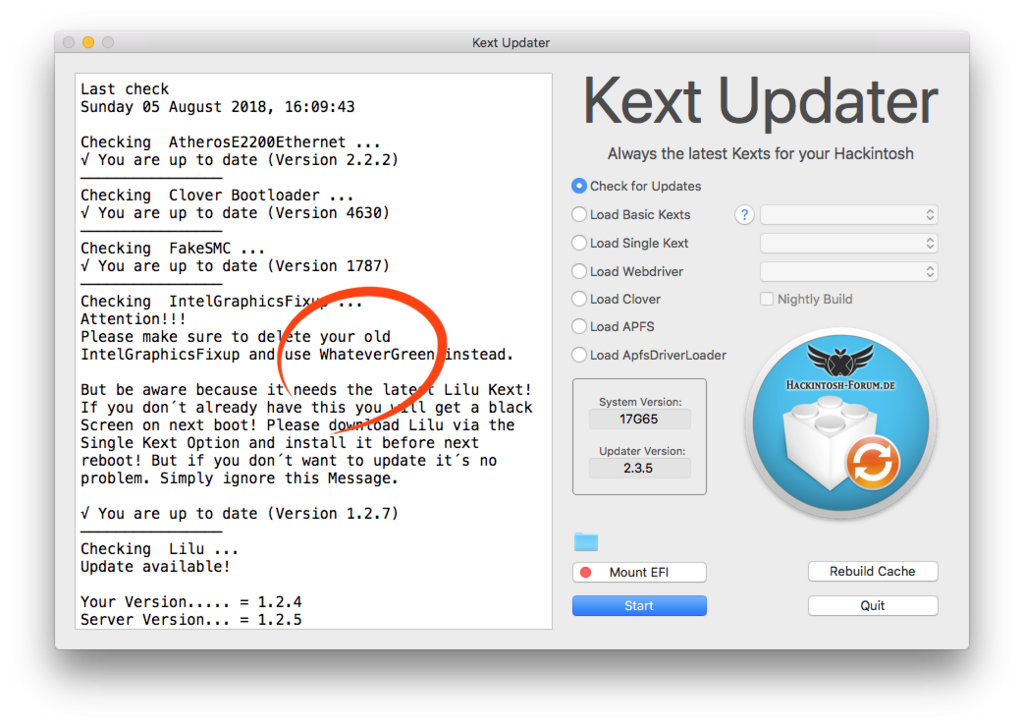Viewport: 1024px width, 728px height.
Task: Select the Check for Updates radio button
Action: pyautogui.click(x=579, y=186)
